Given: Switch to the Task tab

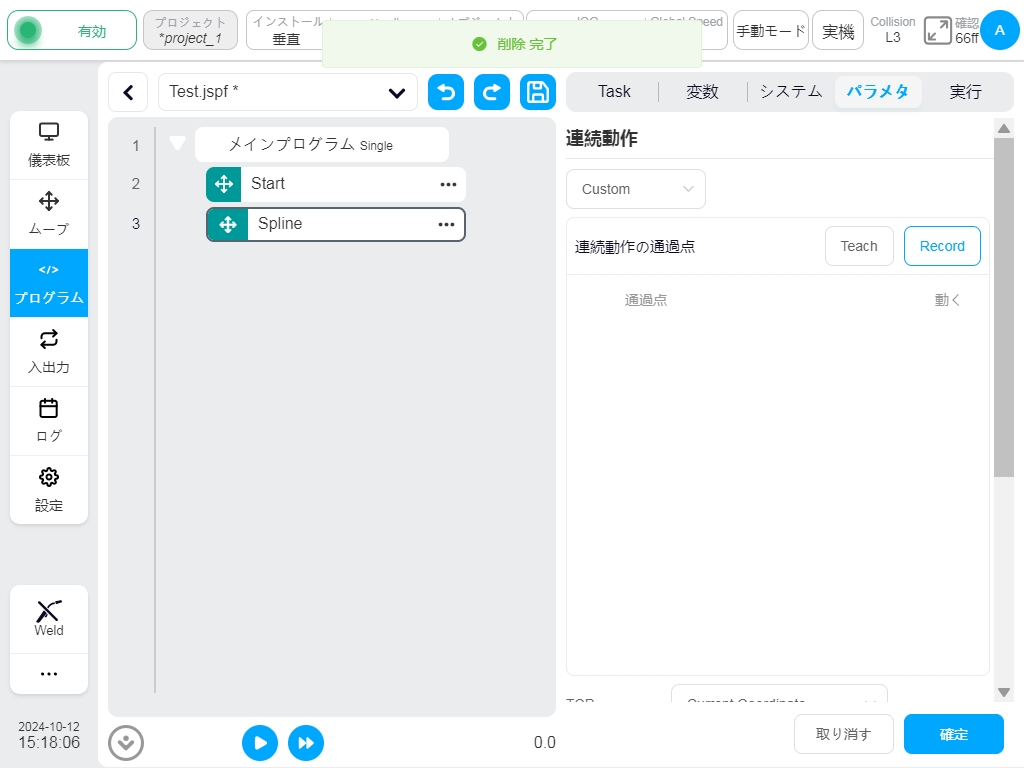Looking at the screenshot, I should point(615,91).
